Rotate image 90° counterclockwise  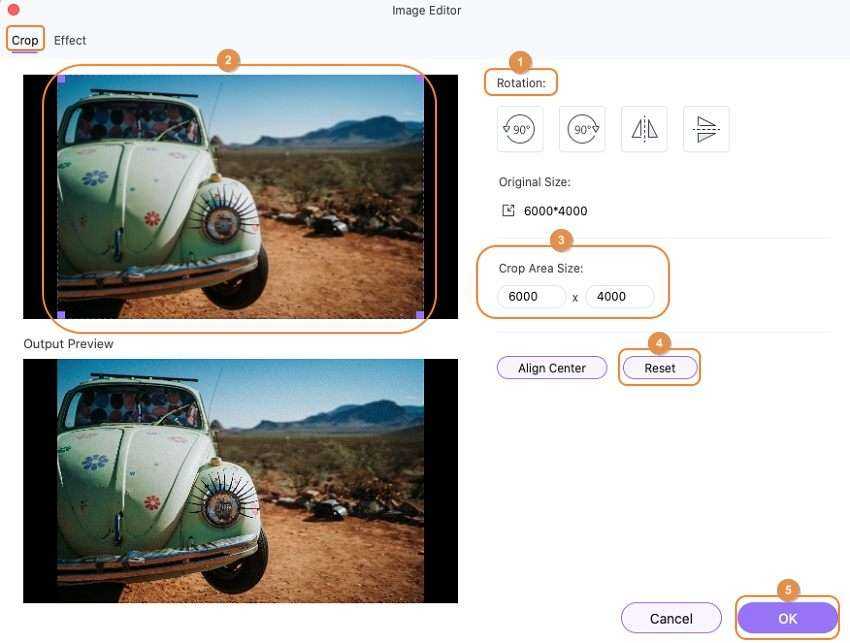pyautogui.click(x=519, y=130)
